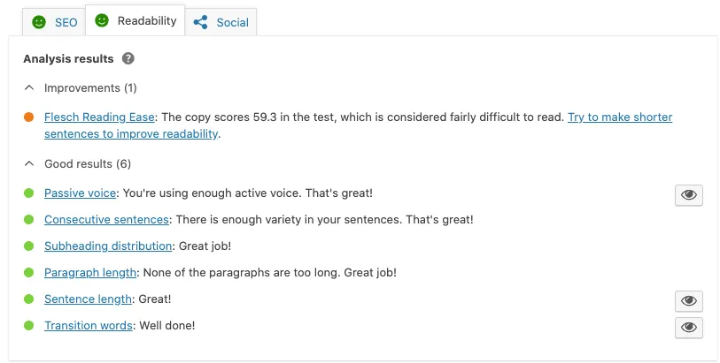Screen dimensions: 720x363
Task: Open the Analysis results help question mark
Action: 128,59
